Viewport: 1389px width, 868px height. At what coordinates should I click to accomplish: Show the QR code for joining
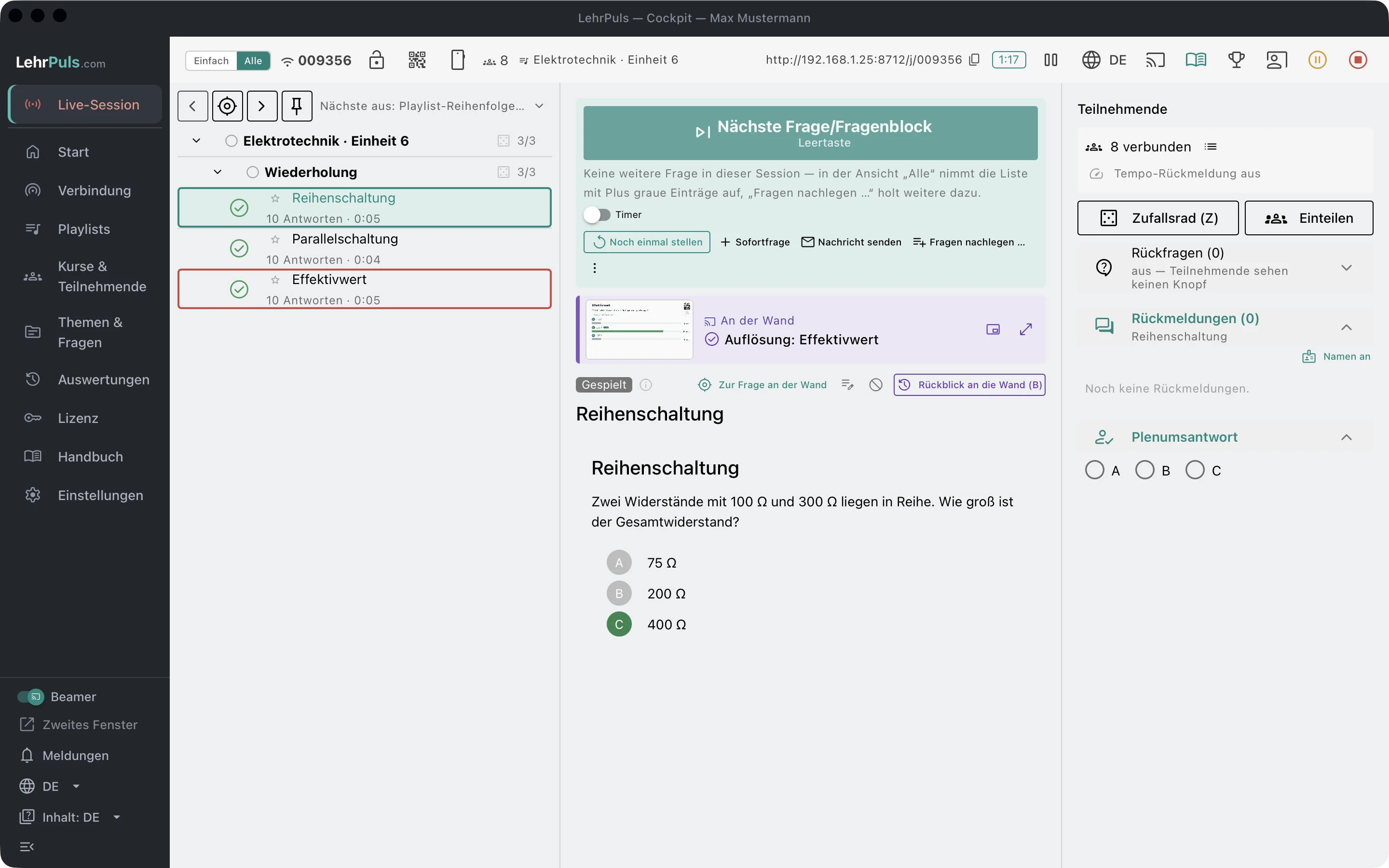pyautogui.click(x=417, y=60)
